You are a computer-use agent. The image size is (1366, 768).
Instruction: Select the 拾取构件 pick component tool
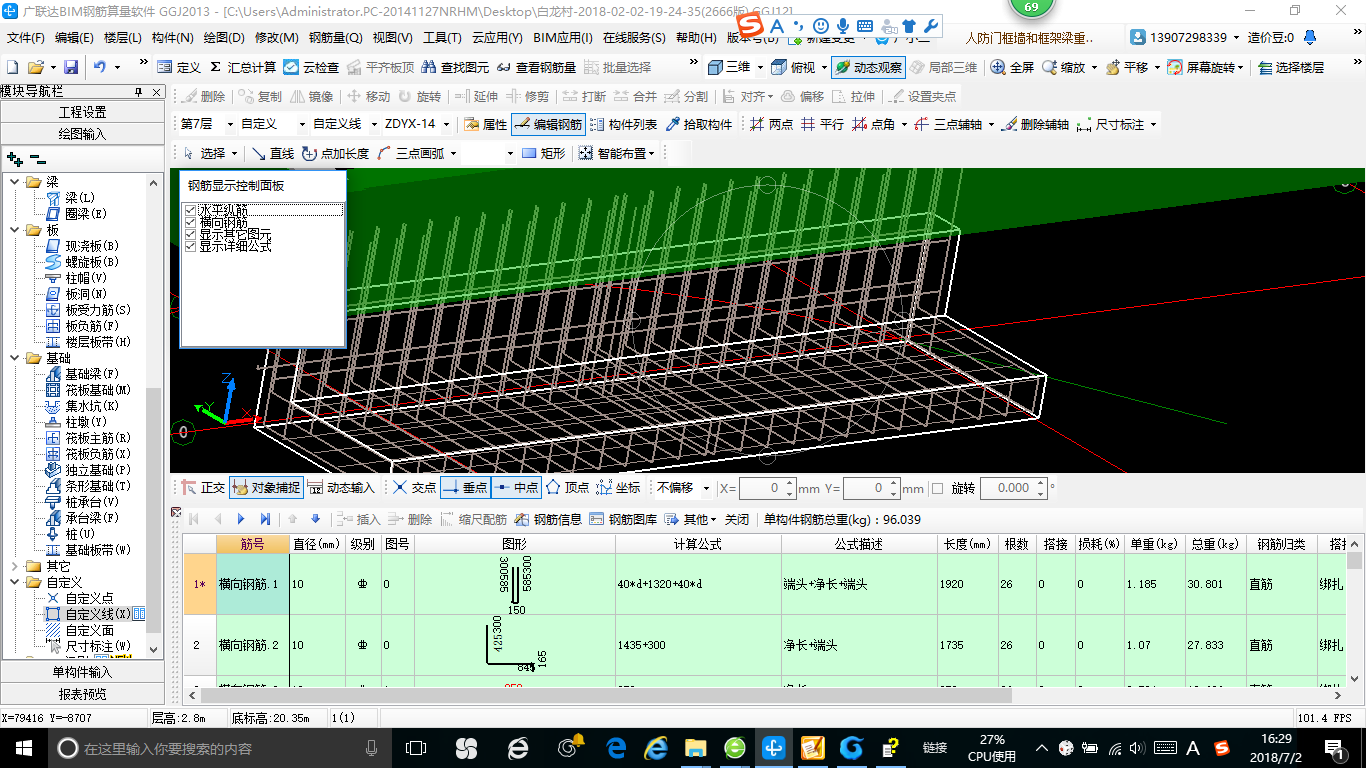(698, 124)
